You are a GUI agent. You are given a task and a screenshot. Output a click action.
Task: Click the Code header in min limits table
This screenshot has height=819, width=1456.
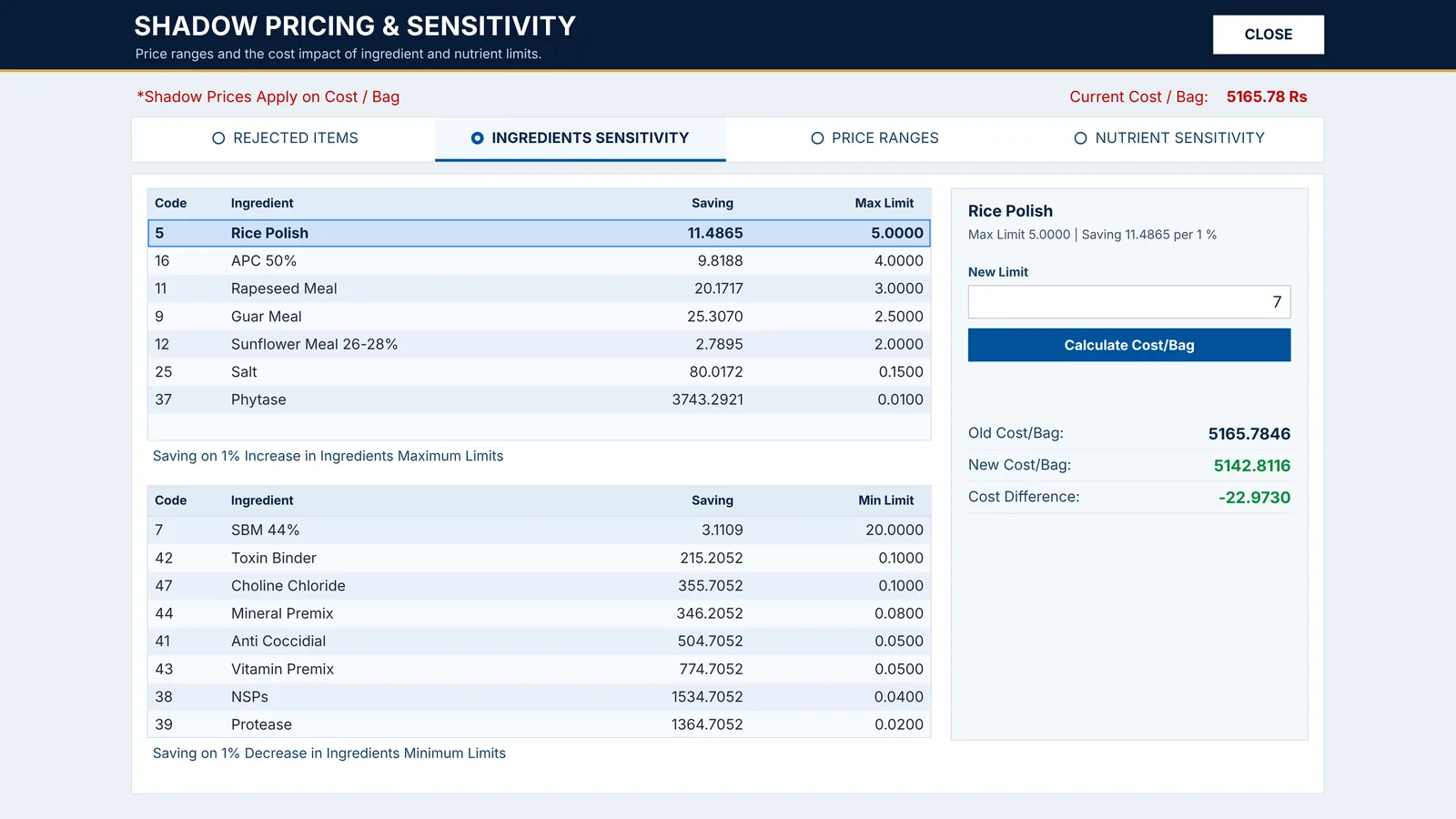pyautogui.click(x=171, y=500)
